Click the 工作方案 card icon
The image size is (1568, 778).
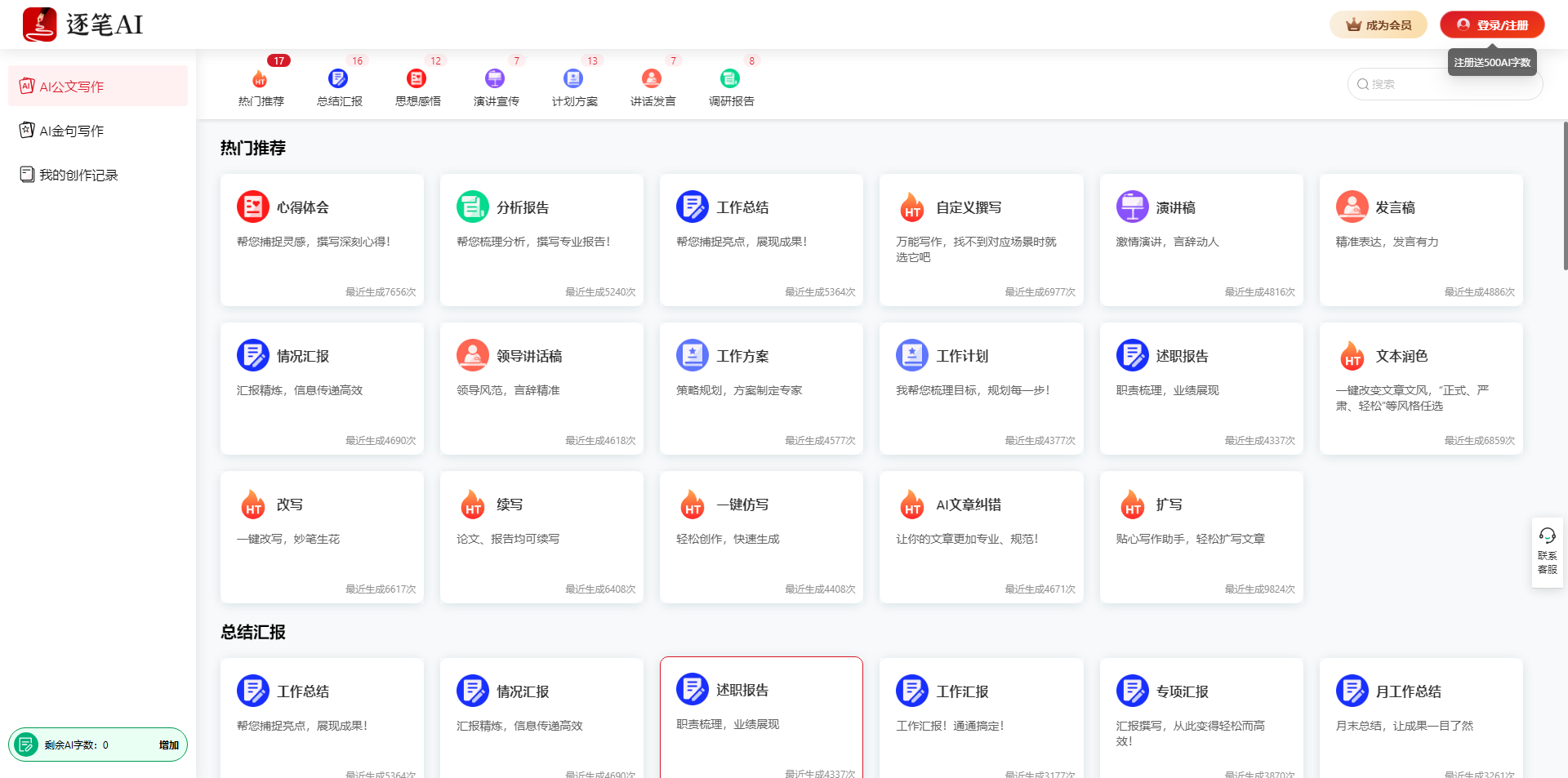693,355
